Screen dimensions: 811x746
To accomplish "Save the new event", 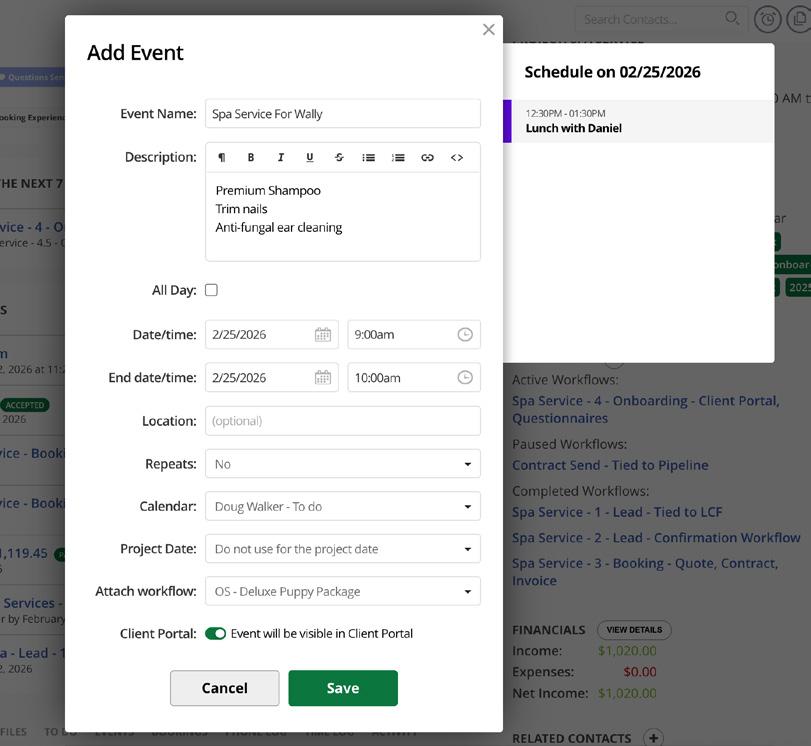I will [x=343, y=688].
